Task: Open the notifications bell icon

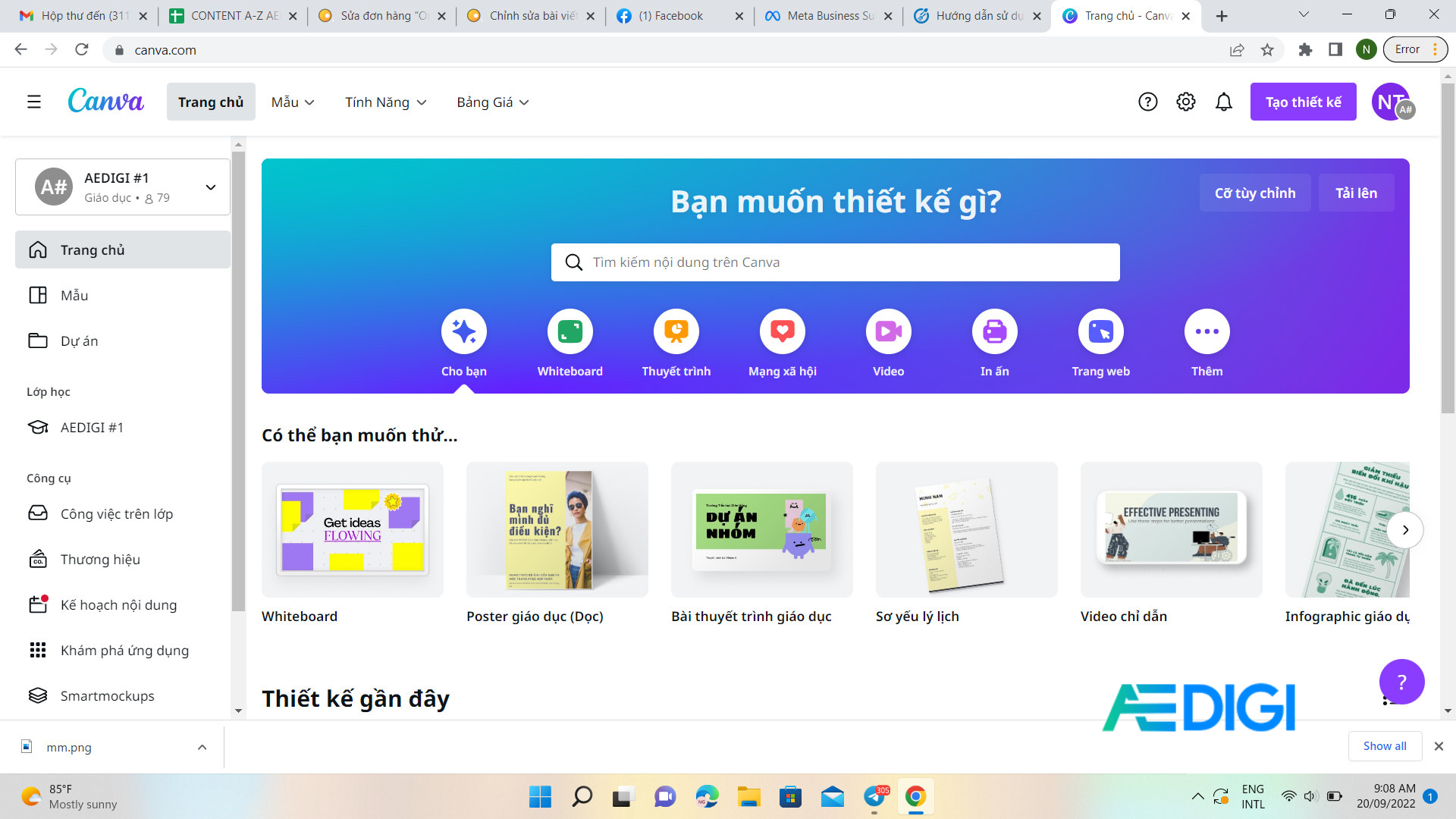Action: [1223, 102]
